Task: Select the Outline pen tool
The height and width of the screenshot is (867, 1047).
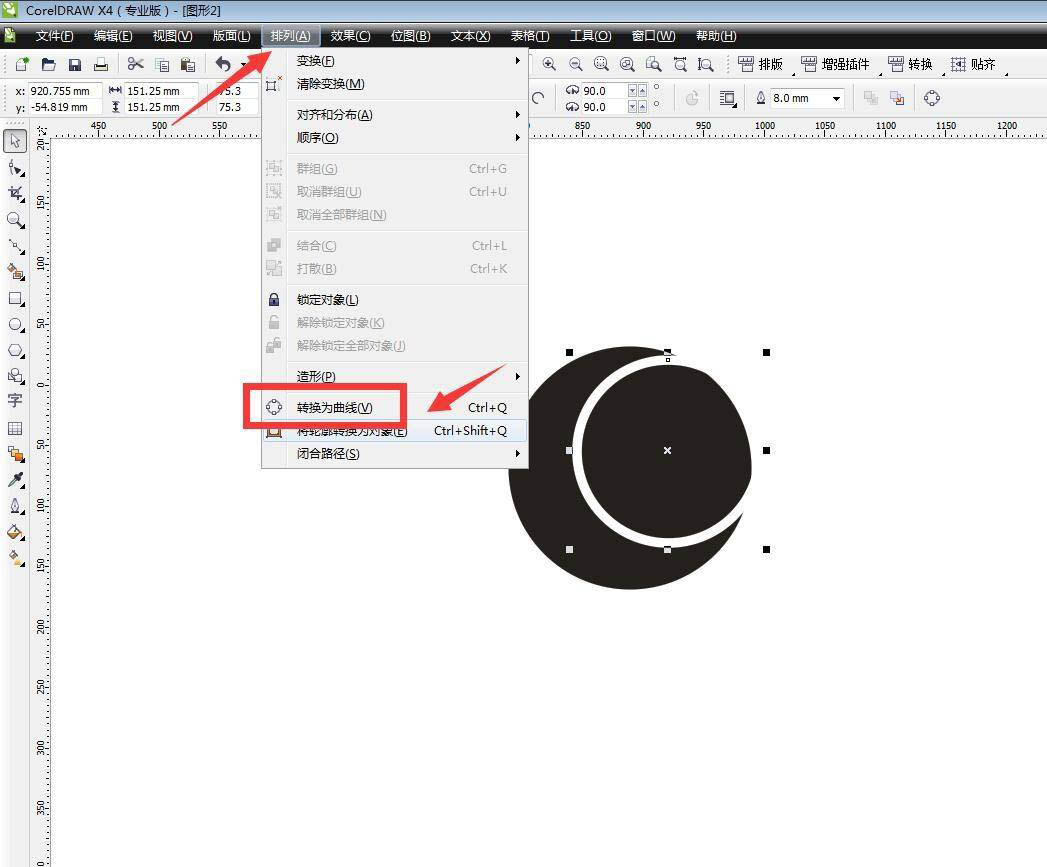Action: tap(15, 506)
